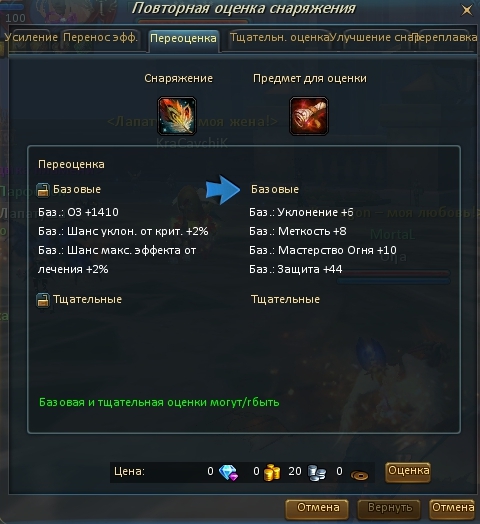Click the blue arrow between stat columns
Image resolution: width=480 pixels, height=524 pixels.
[223, 189]
